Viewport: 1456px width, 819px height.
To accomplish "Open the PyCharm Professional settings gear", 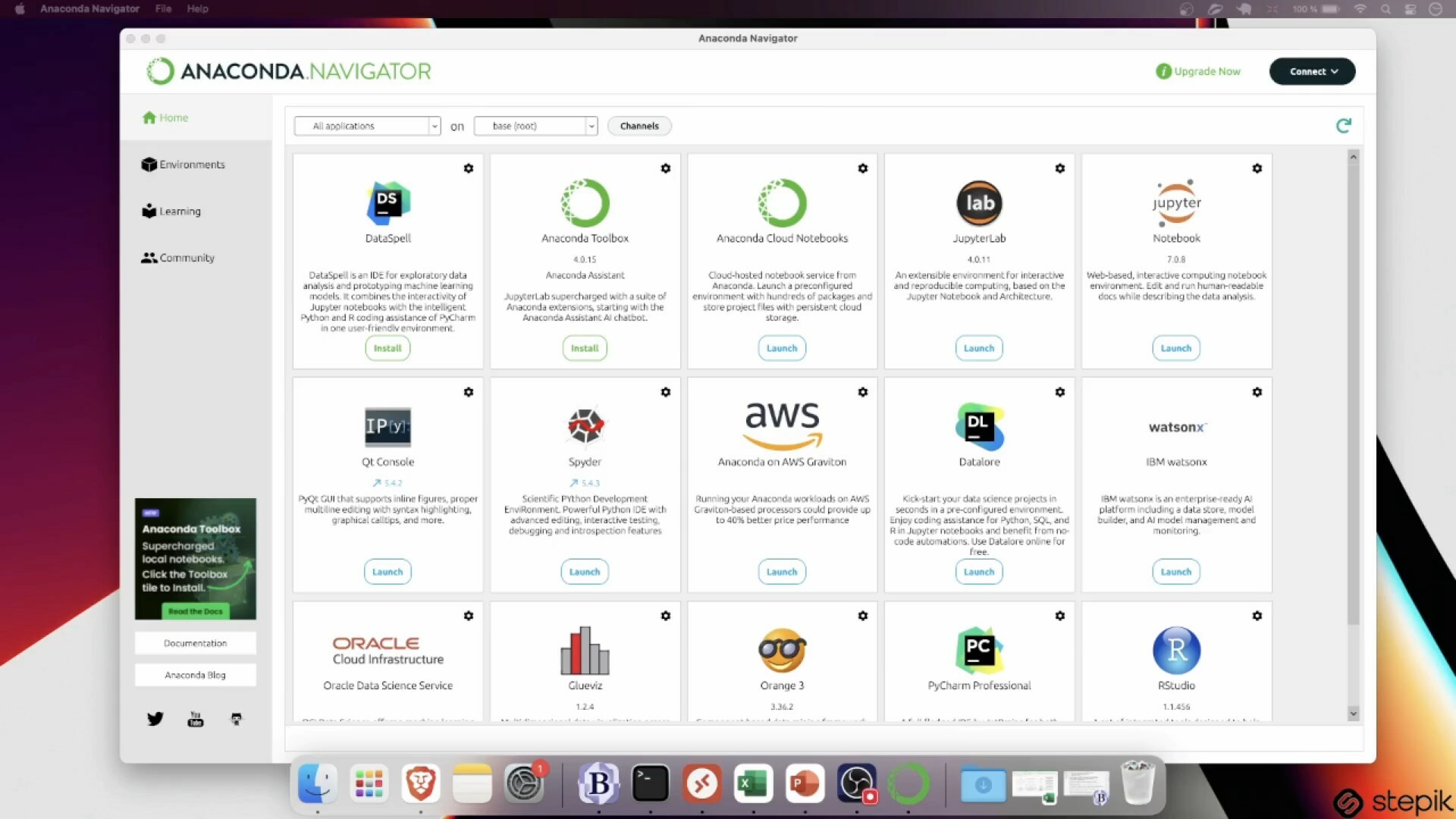I will pos(1060,616).
